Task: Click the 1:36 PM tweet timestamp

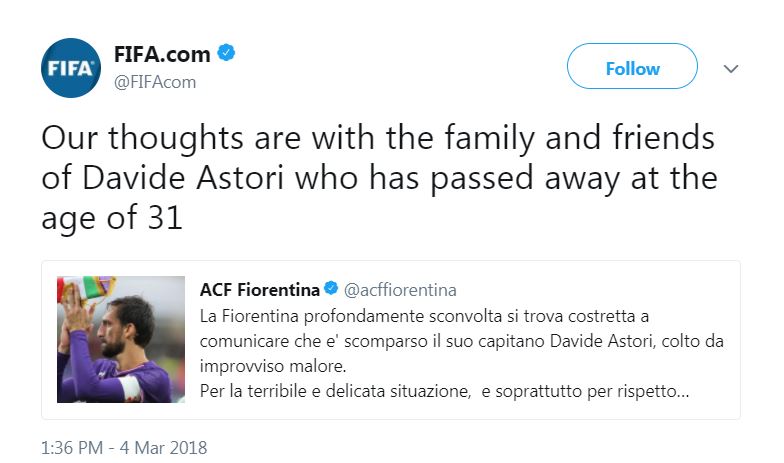Action: (x=73, y=447)
